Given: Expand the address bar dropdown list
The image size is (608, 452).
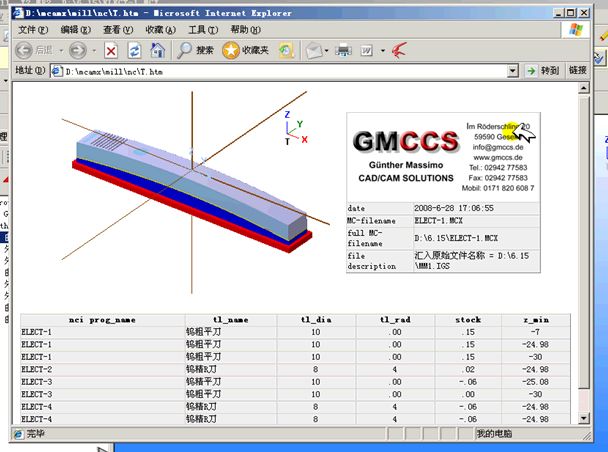Looking at the screenshot, I should (513, 71).
